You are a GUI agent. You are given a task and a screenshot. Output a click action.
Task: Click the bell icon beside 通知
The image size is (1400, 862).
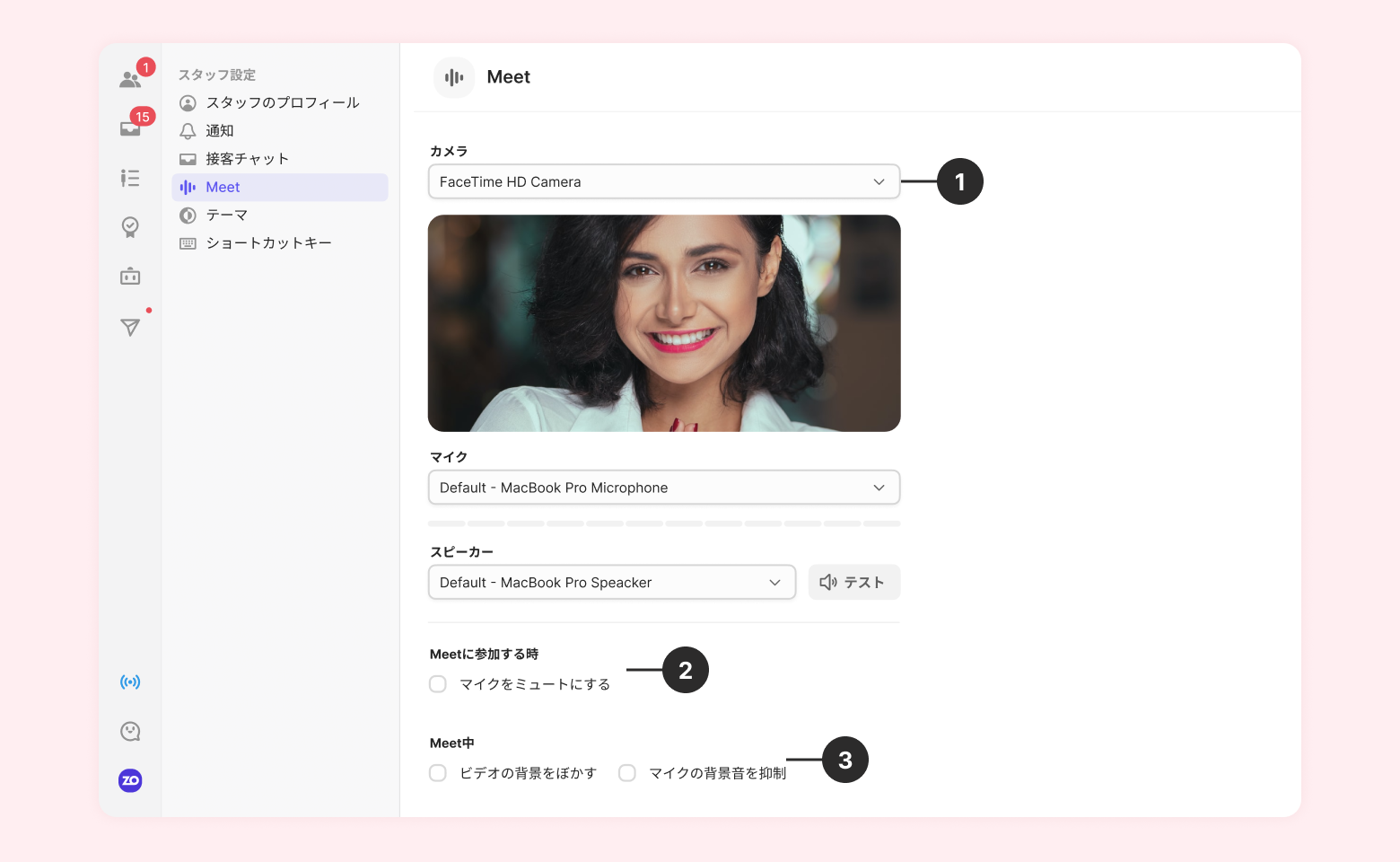[188, 131]
